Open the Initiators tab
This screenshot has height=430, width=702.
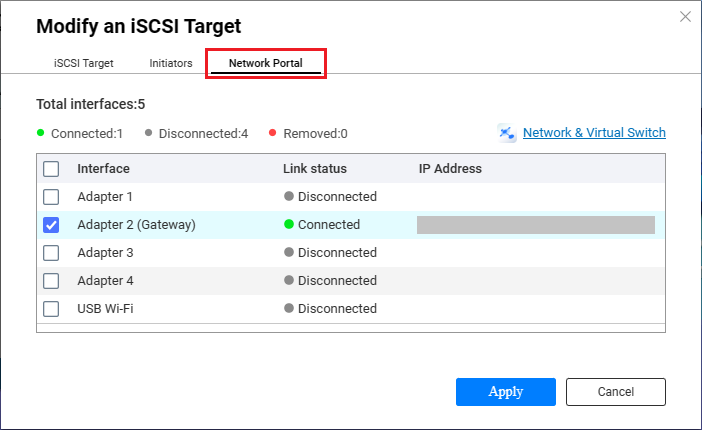pyautogui.click(x=171, y=63)
